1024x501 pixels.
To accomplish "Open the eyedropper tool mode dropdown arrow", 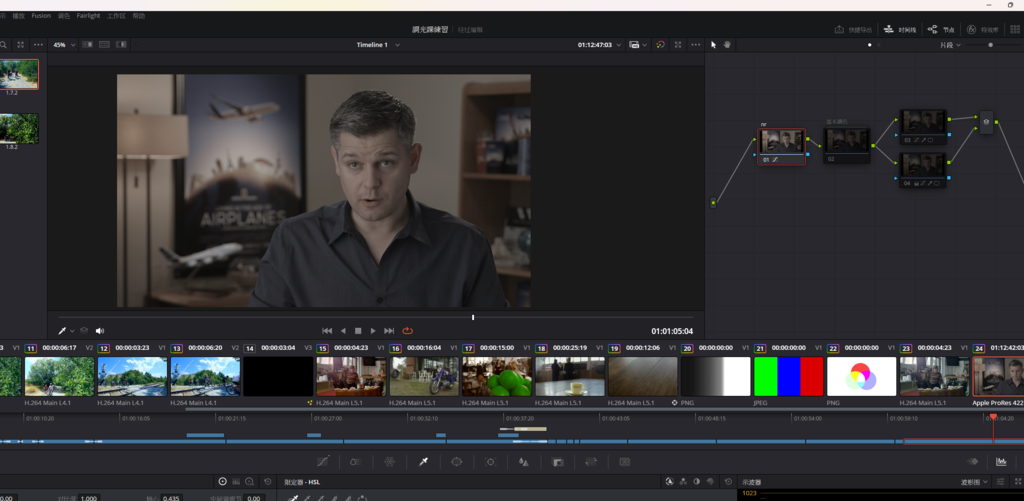I will pyautogui.click(x=72, y=331).
